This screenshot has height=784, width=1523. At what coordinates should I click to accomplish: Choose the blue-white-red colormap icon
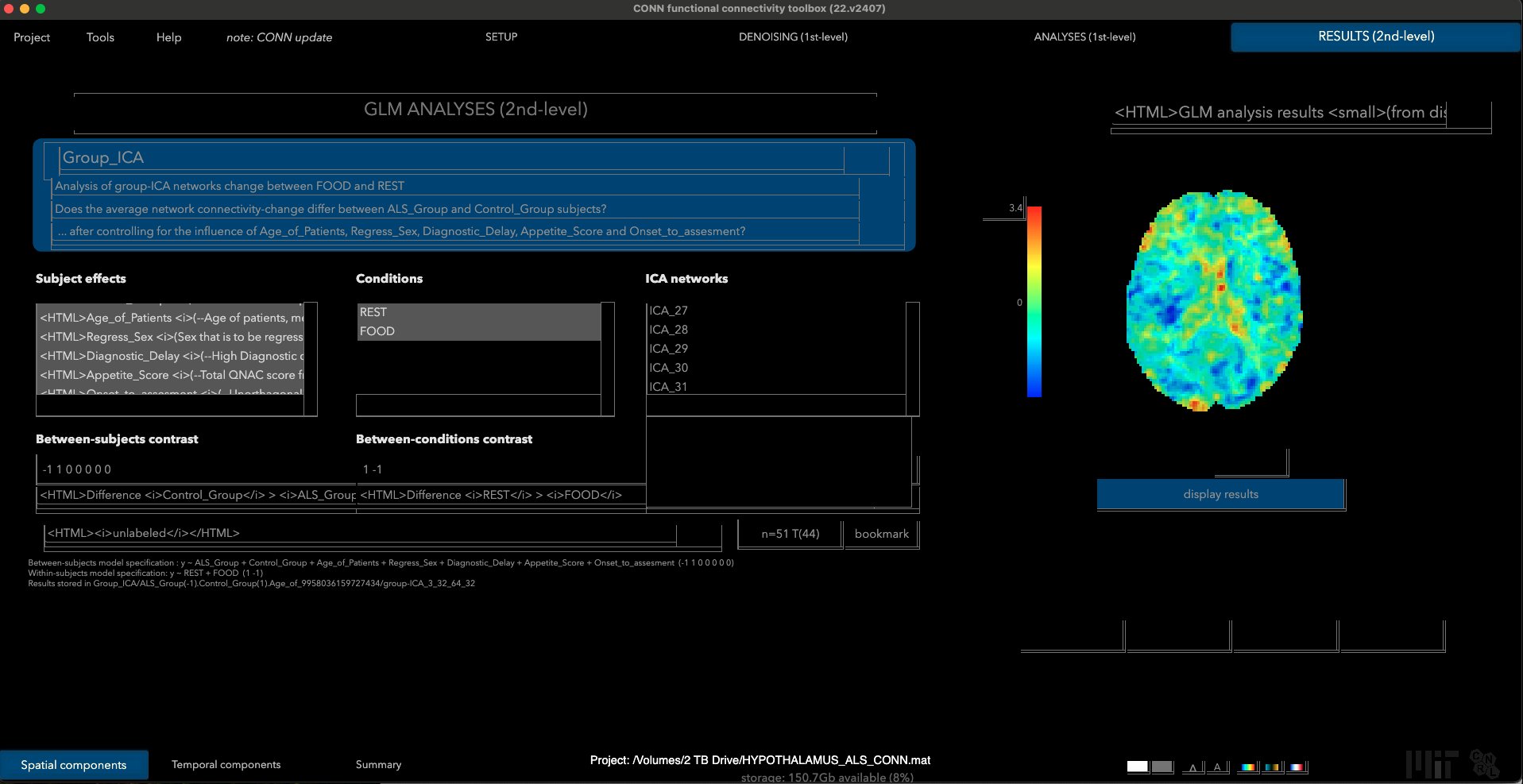pos(1297,767)
